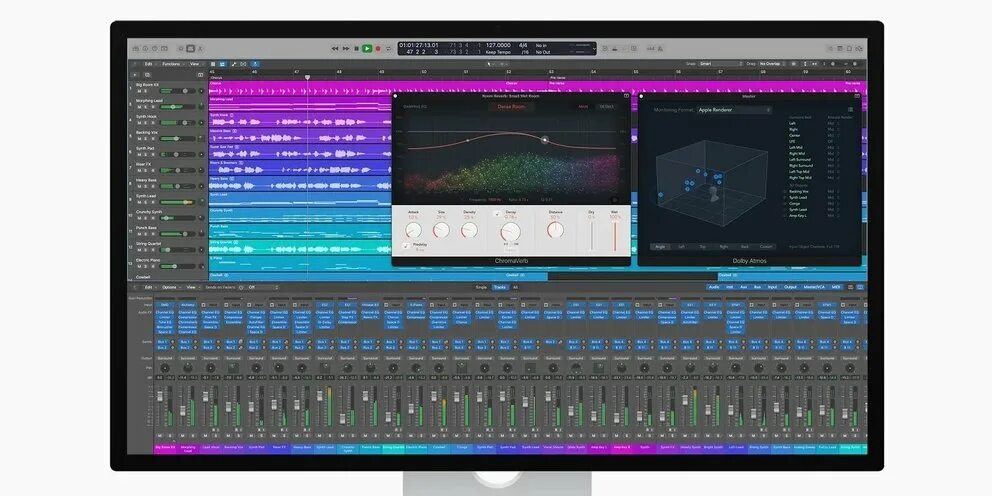Click the green Play button
992x496 pixels.
tap(367, 49)
